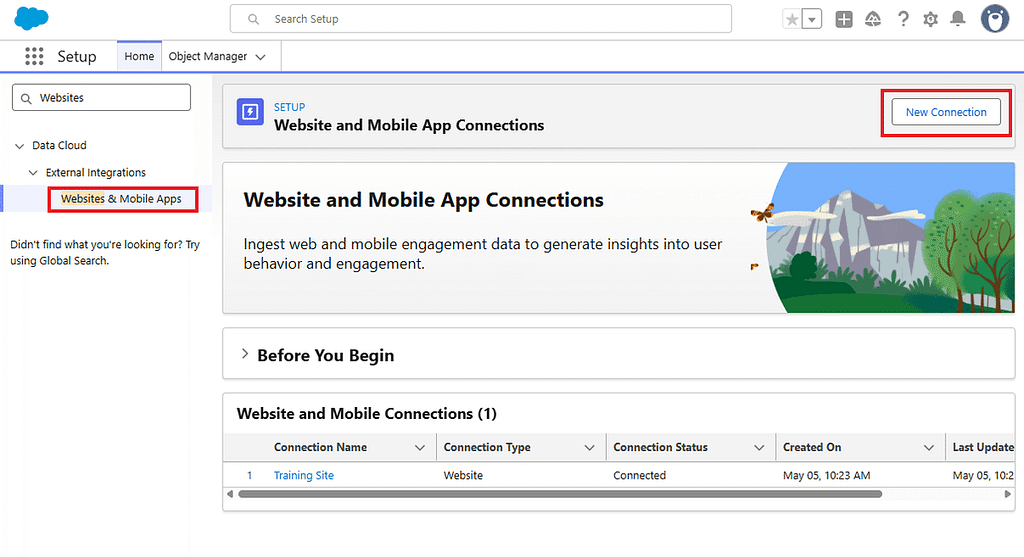Viewport: 1024px width, 557px height.
Task: Open the Connection Status column menu
Action: (759, 448)
